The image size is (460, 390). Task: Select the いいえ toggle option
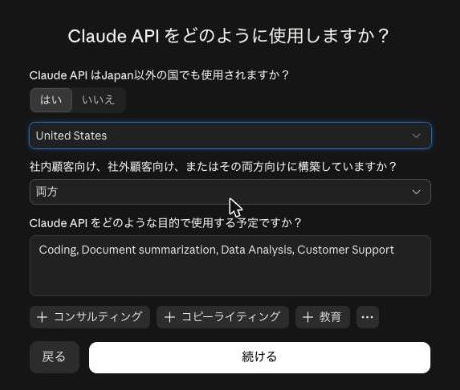98,100
